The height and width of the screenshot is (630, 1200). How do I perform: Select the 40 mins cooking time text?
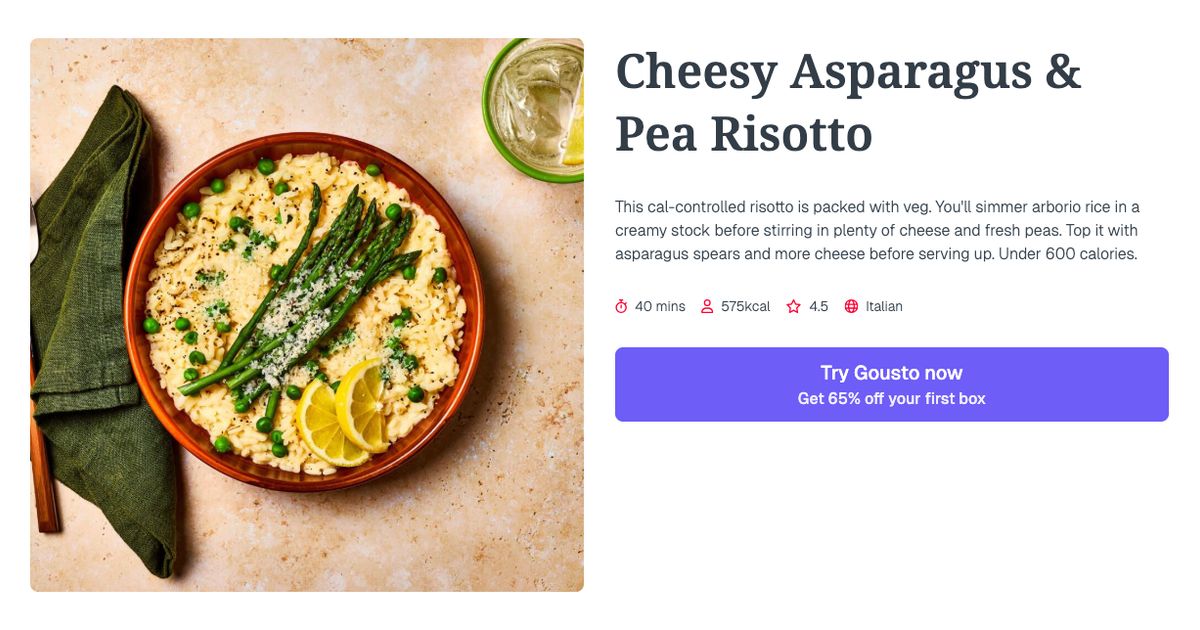[660, 306]
